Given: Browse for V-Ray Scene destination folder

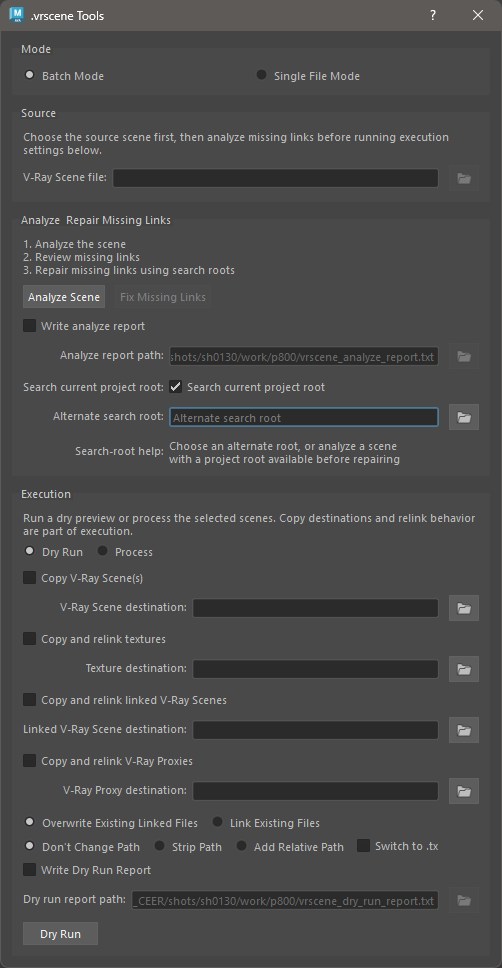Looking at the screenshot, I should click(464, 608).
